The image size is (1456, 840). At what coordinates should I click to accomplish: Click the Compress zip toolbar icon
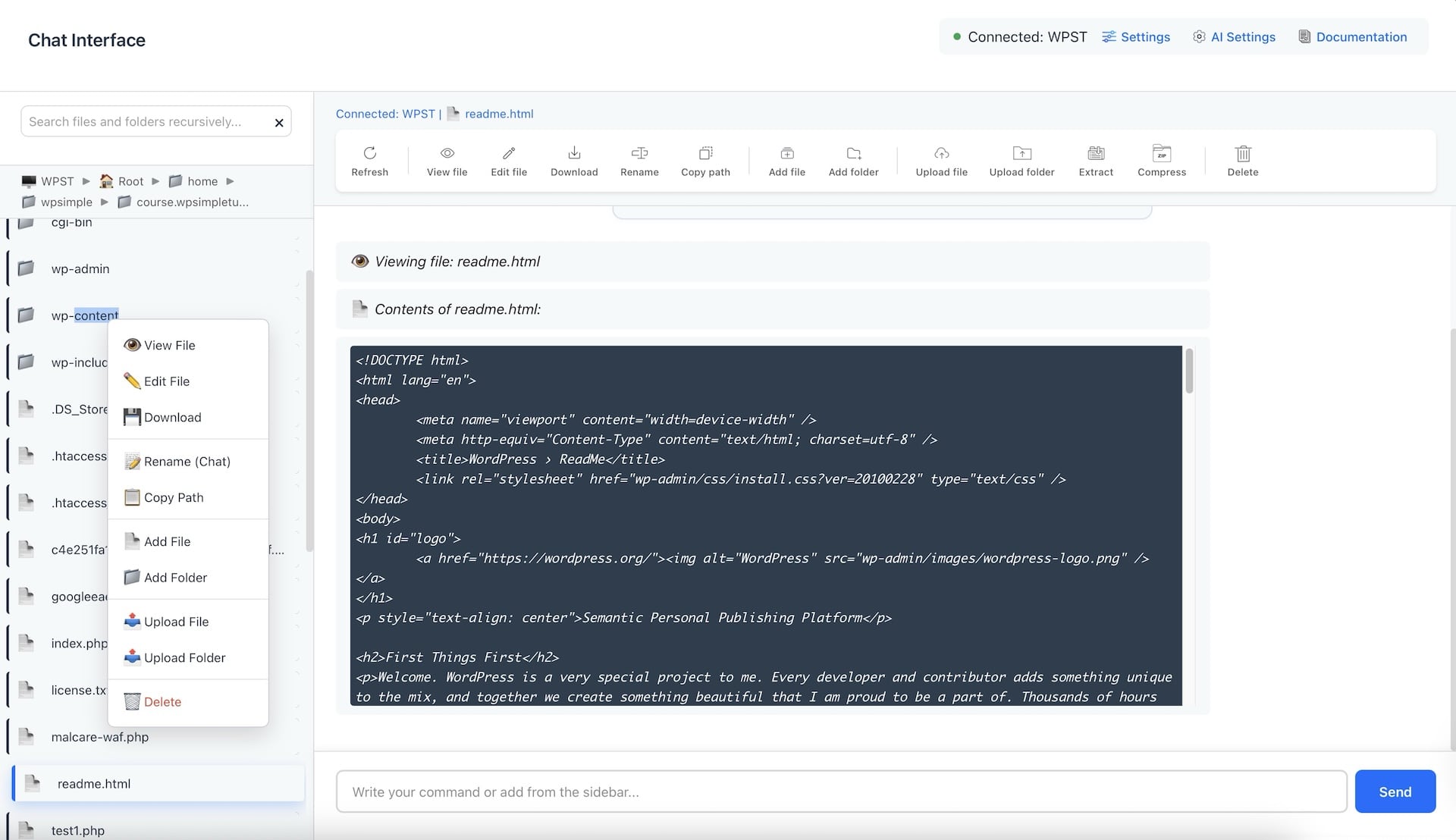tap(1162, 153)
